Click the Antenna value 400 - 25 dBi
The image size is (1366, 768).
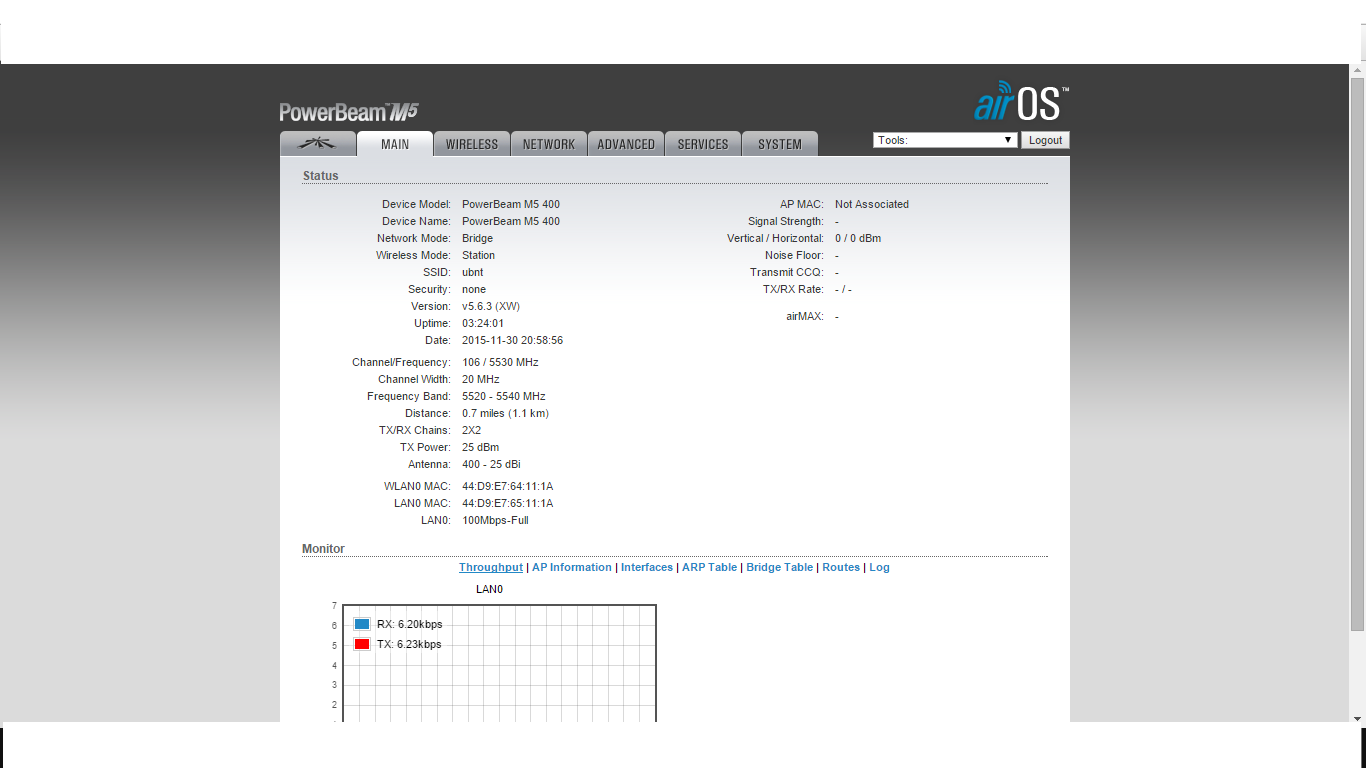pos(491,464)
